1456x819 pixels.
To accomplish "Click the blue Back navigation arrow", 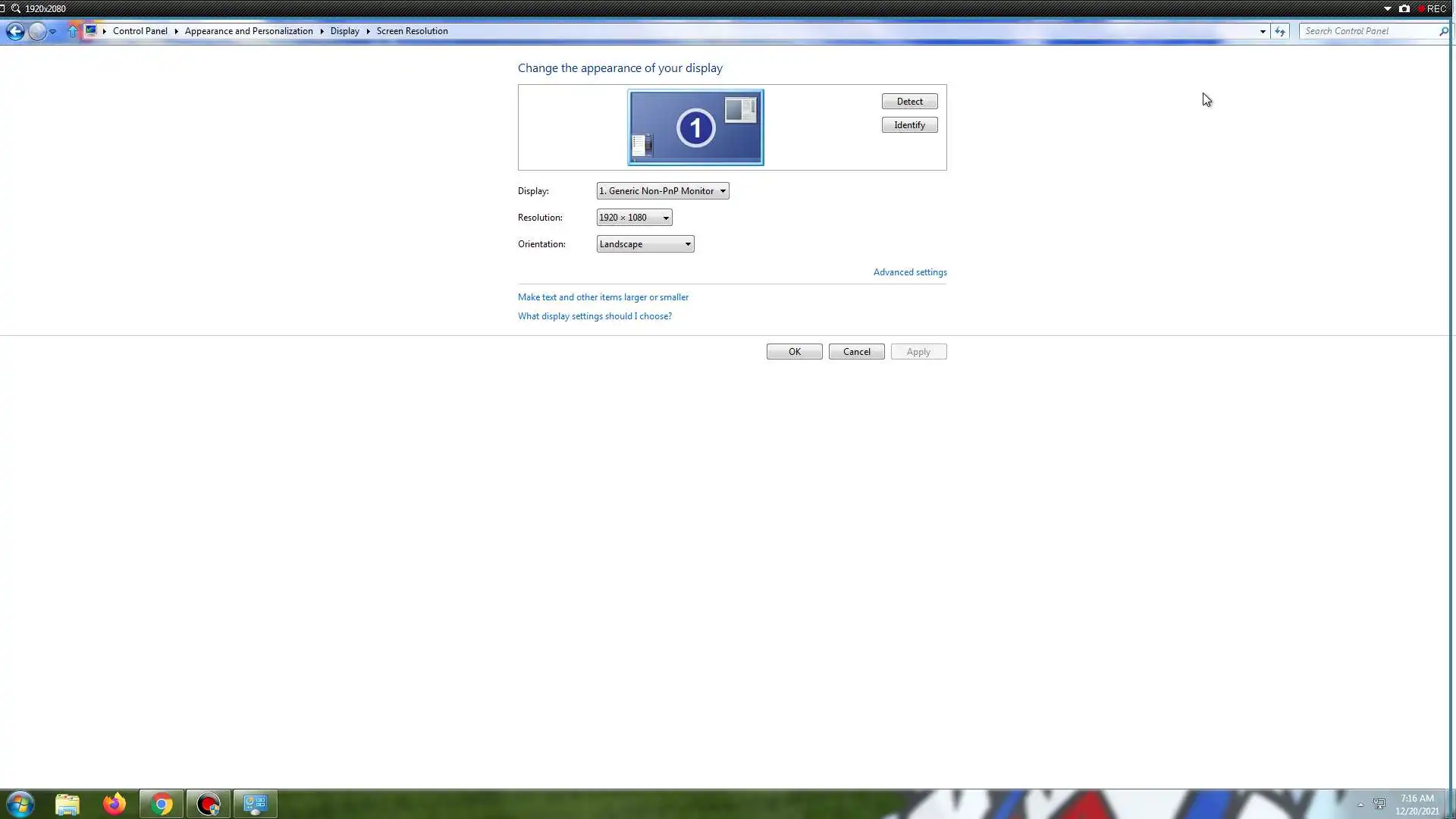I will pos(14,31).
